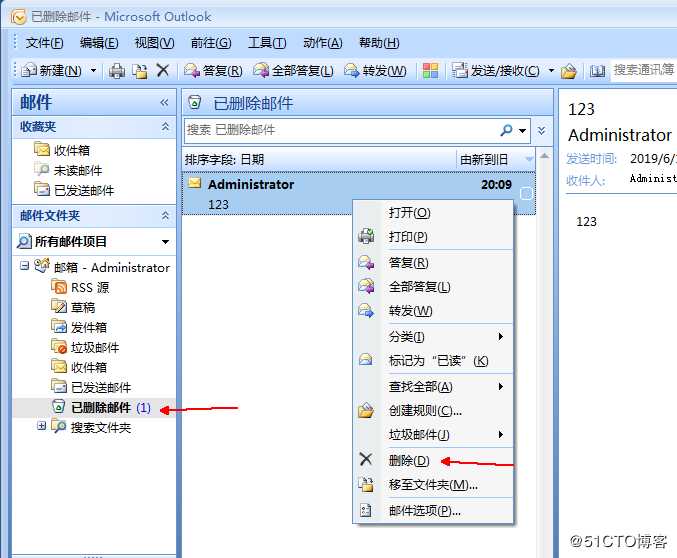677x558 pixels.
Task: Collapse the mail navigation pane
Action: [x=164, y=103]
